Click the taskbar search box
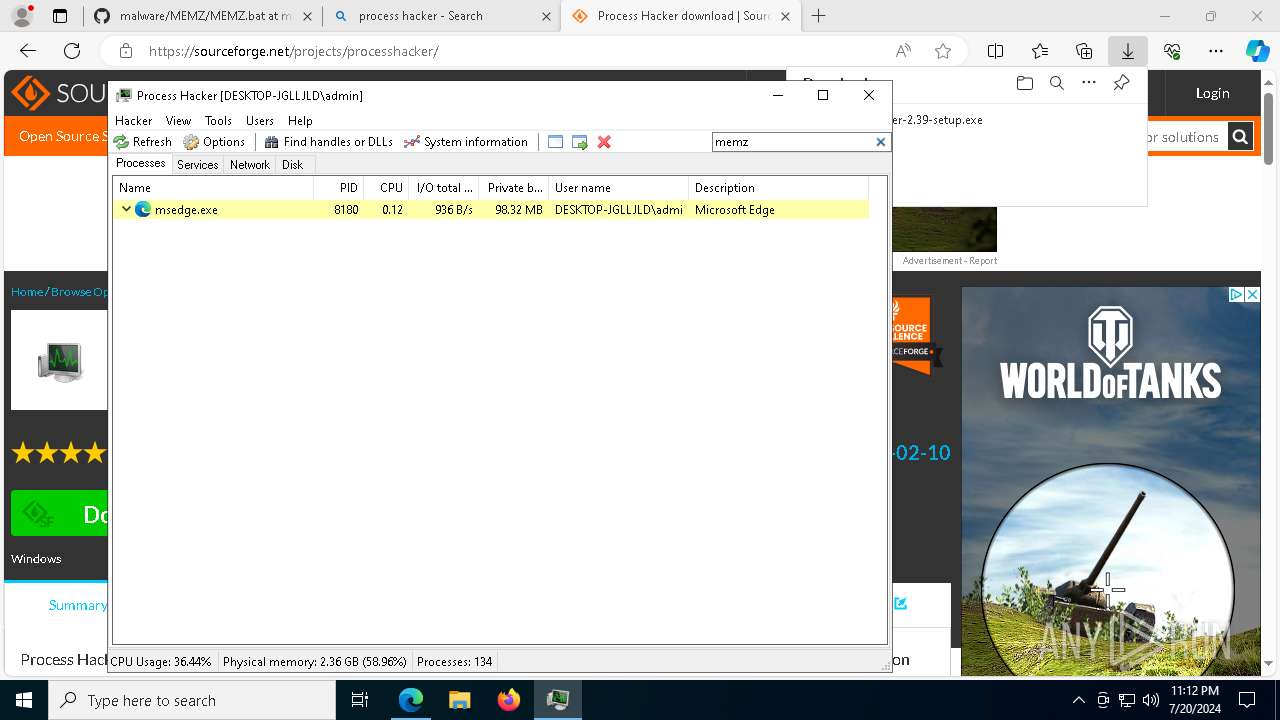1280x720 pixels. [192, 700]
